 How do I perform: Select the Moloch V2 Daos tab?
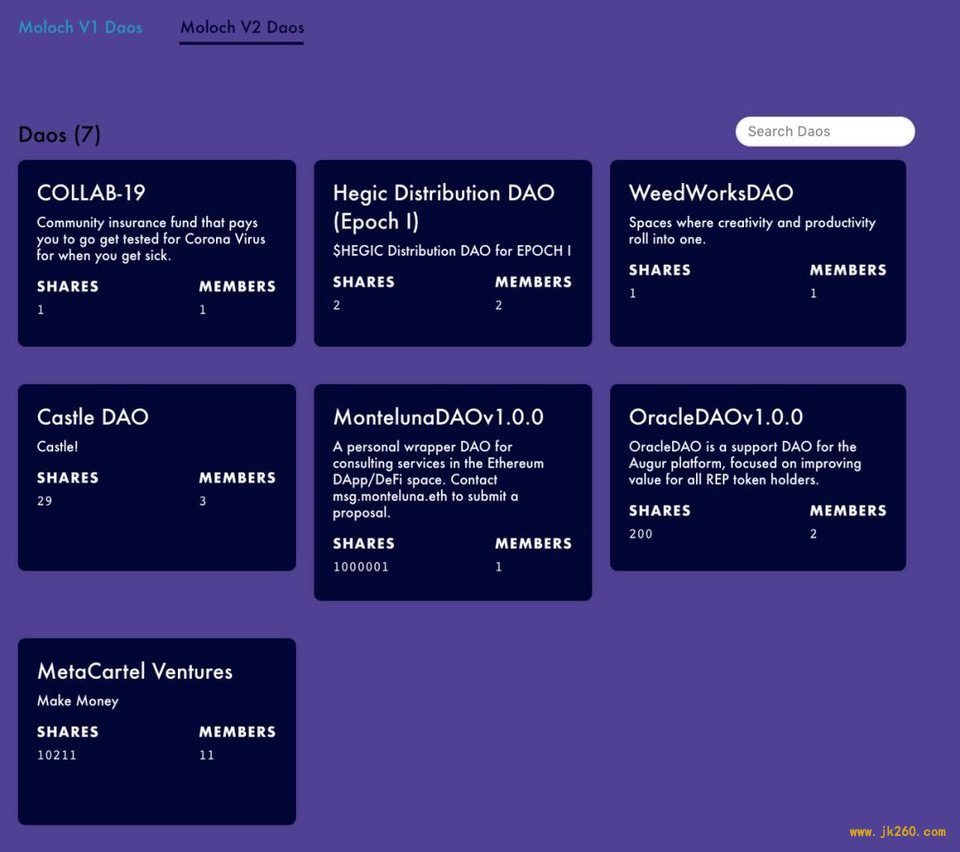pos(242,28)
